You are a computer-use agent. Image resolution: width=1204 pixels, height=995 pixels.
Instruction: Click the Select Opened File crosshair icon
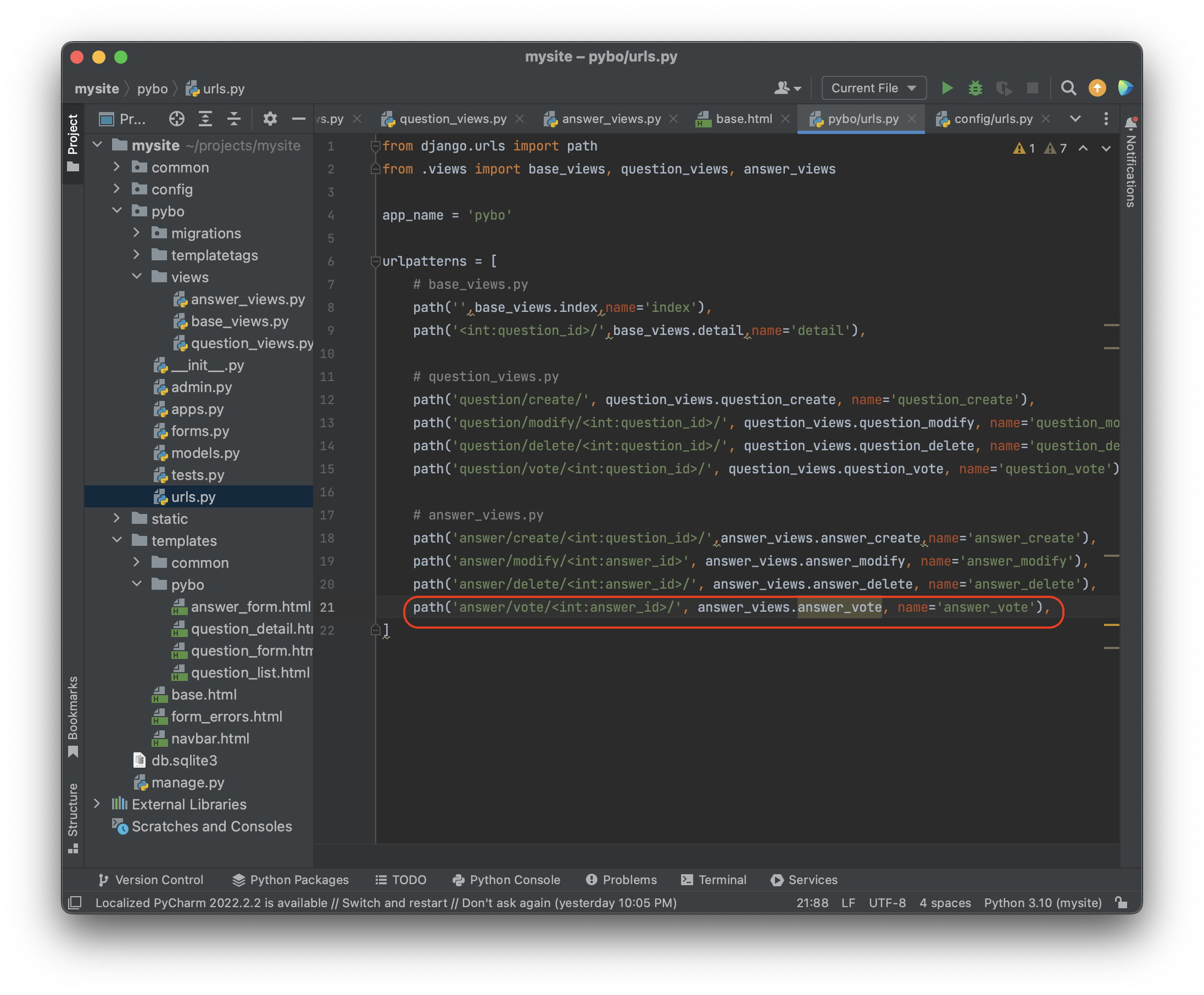point(176,119)
